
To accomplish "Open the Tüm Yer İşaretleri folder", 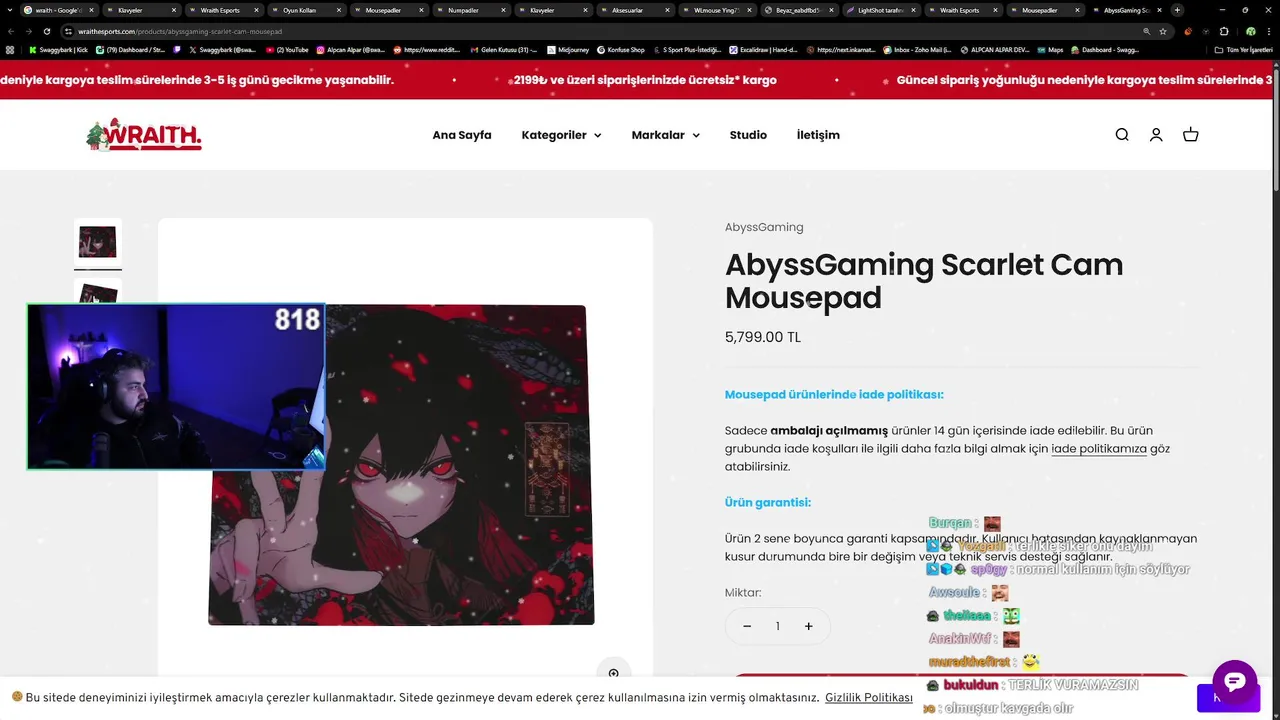I will click(x=1244, y=49).
